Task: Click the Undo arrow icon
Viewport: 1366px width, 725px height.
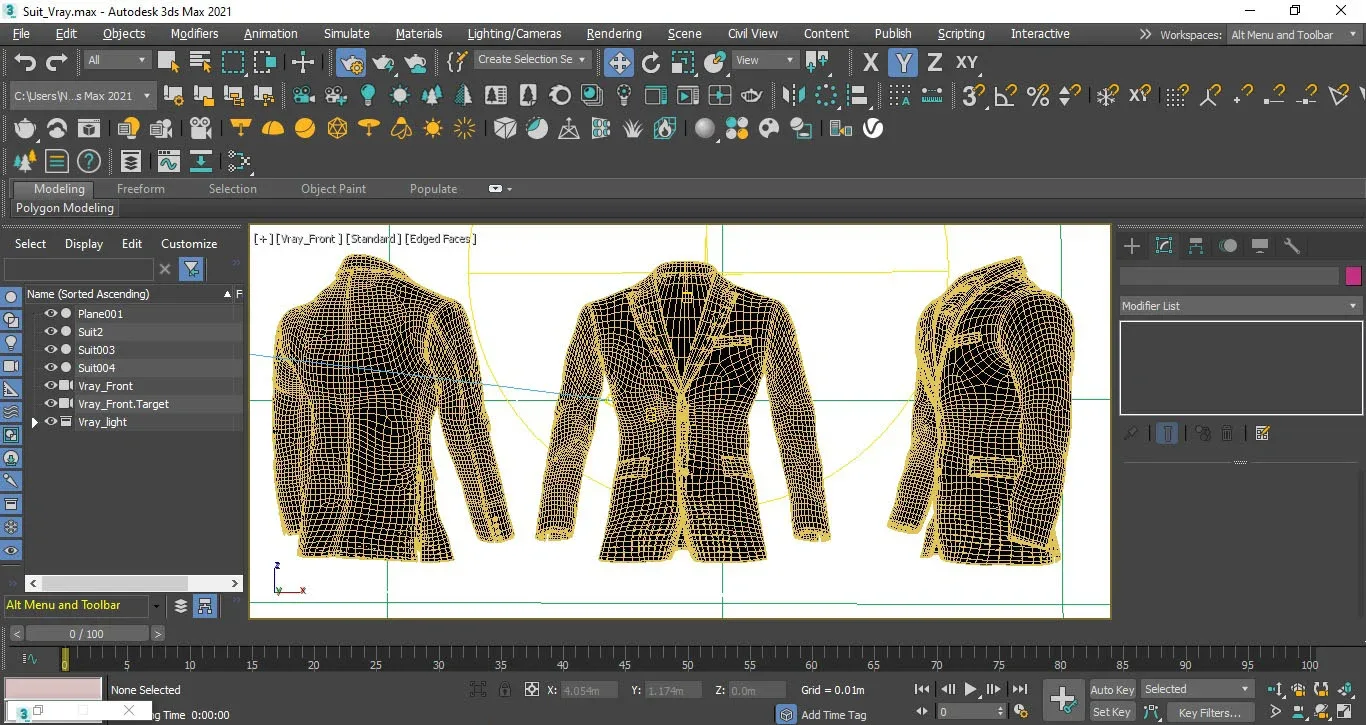Action: pyautogui.click(x=25, y=62)
